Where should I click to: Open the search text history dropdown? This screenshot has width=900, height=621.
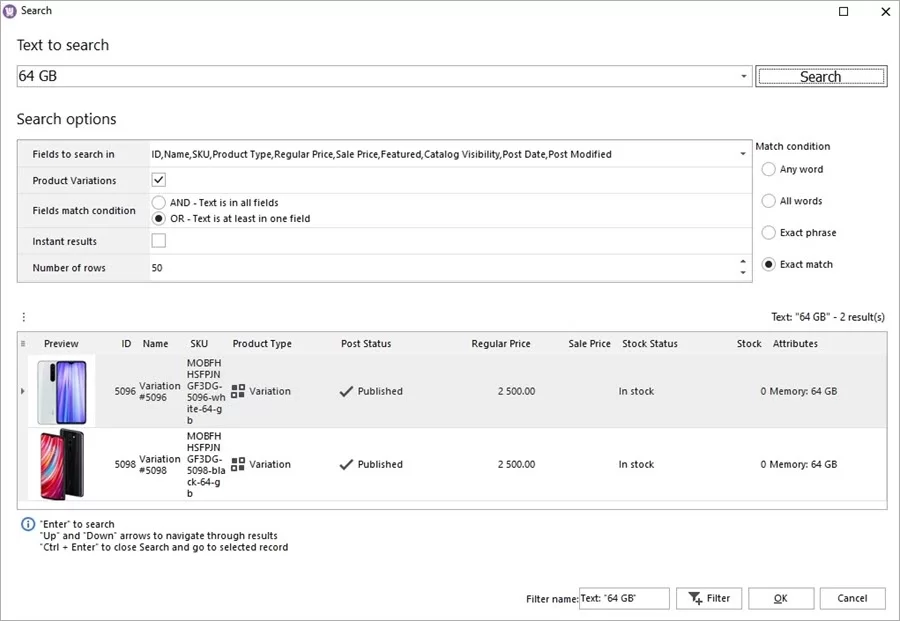coord(744,75)
